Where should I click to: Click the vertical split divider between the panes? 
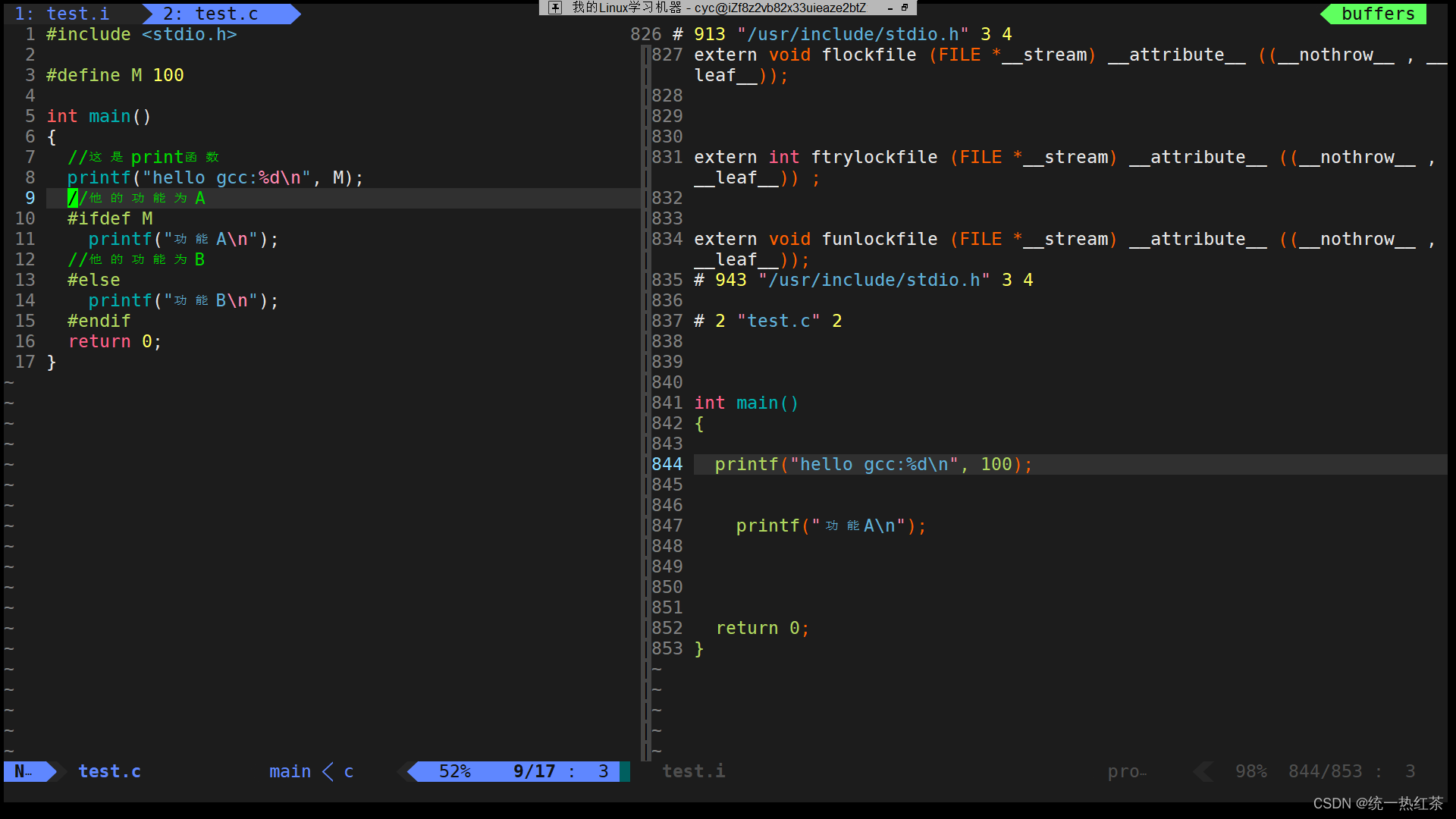pyautogui.click(x=646, y=402)
